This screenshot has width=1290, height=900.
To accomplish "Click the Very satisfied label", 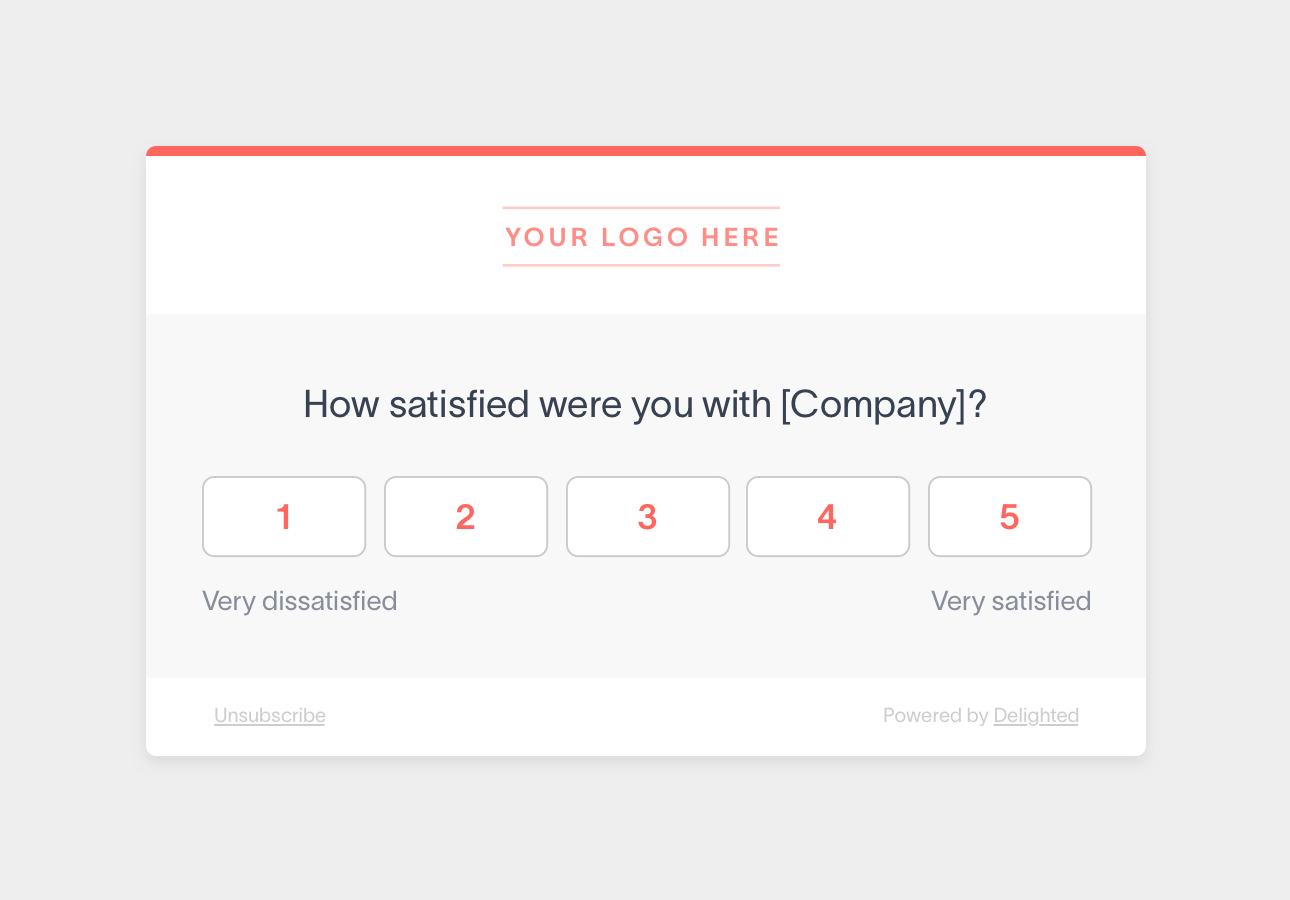I will (x=1010, y=600).
